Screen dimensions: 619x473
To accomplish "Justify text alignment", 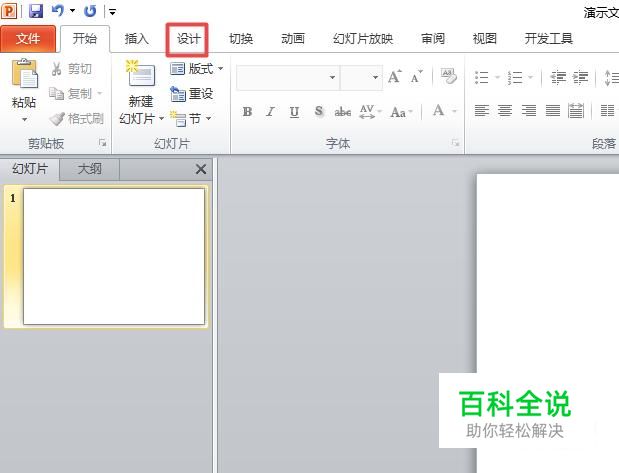I will coord(552,111).
